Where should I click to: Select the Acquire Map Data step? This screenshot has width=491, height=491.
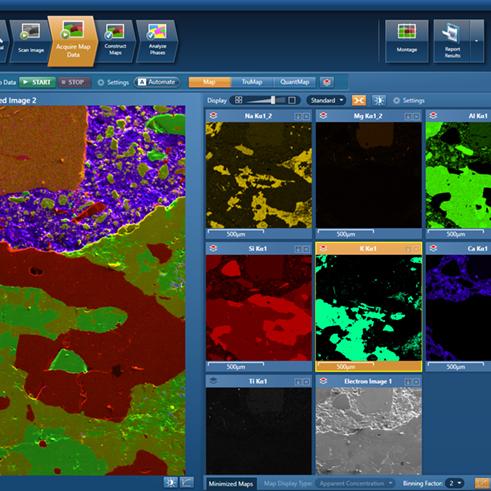73,41
